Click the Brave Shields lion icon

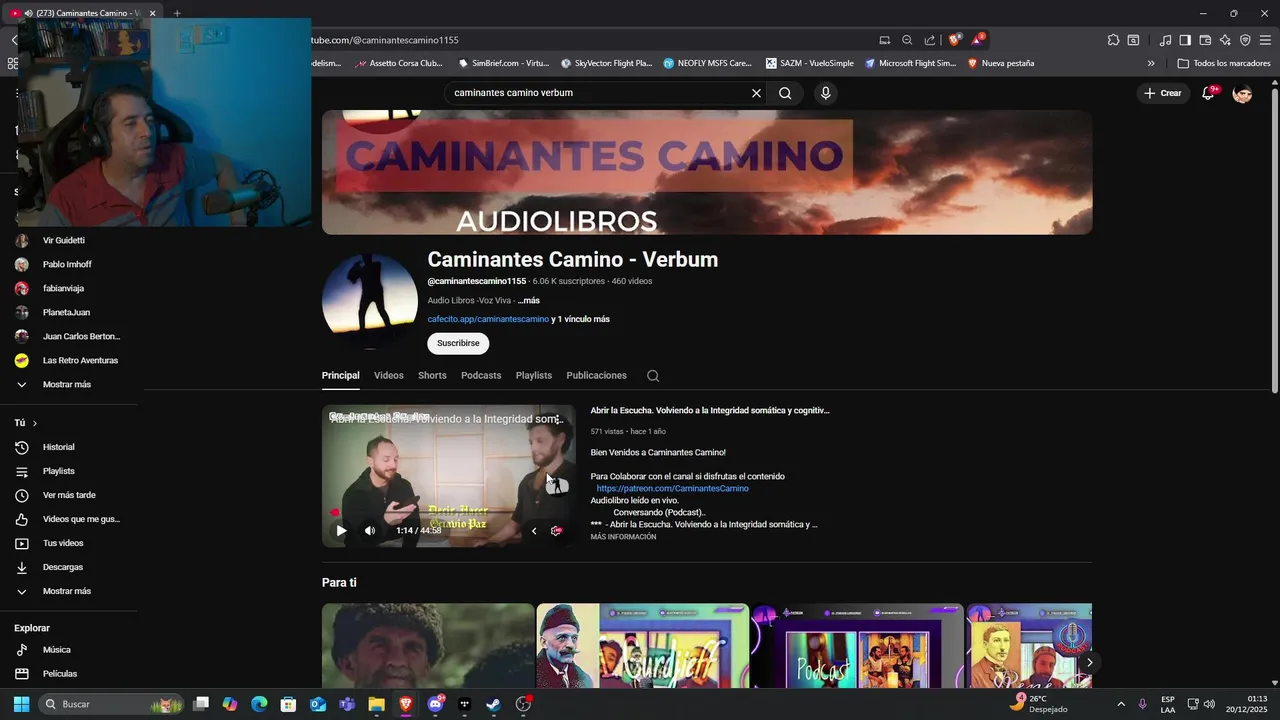(954, 40)
